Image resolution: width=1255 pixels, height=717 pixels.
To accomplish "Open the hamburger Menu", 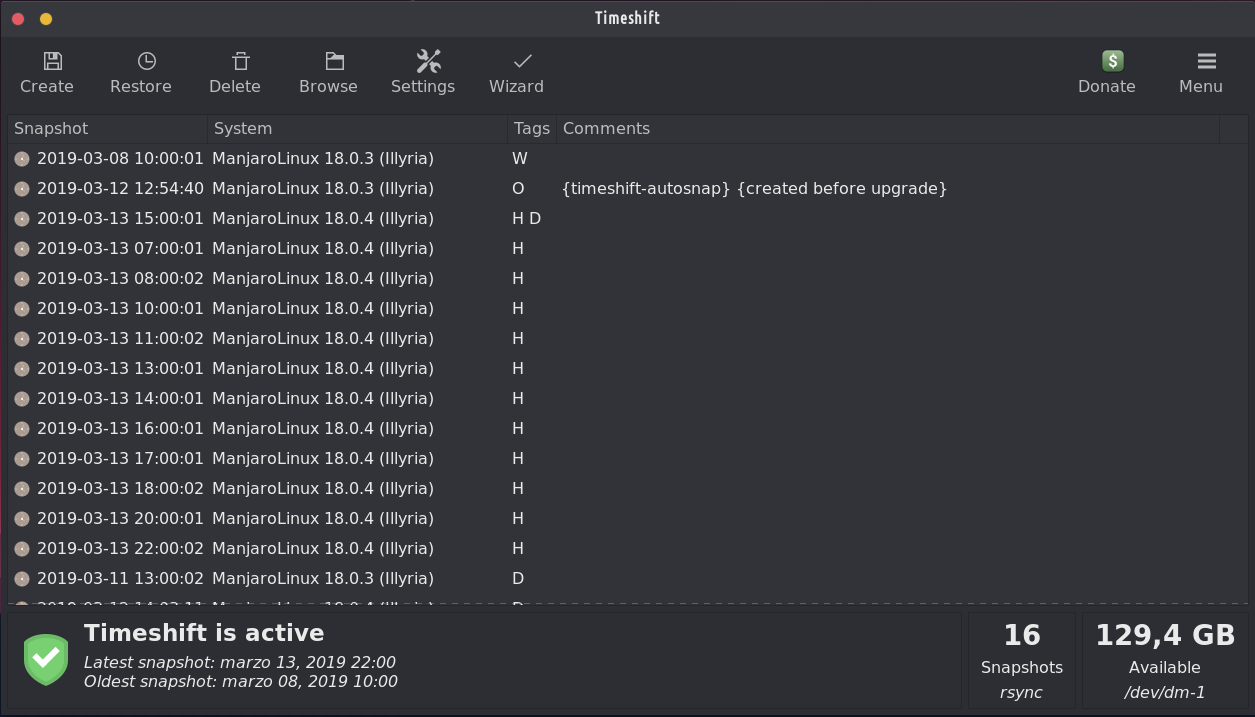I will click(x=1206, y=62).
